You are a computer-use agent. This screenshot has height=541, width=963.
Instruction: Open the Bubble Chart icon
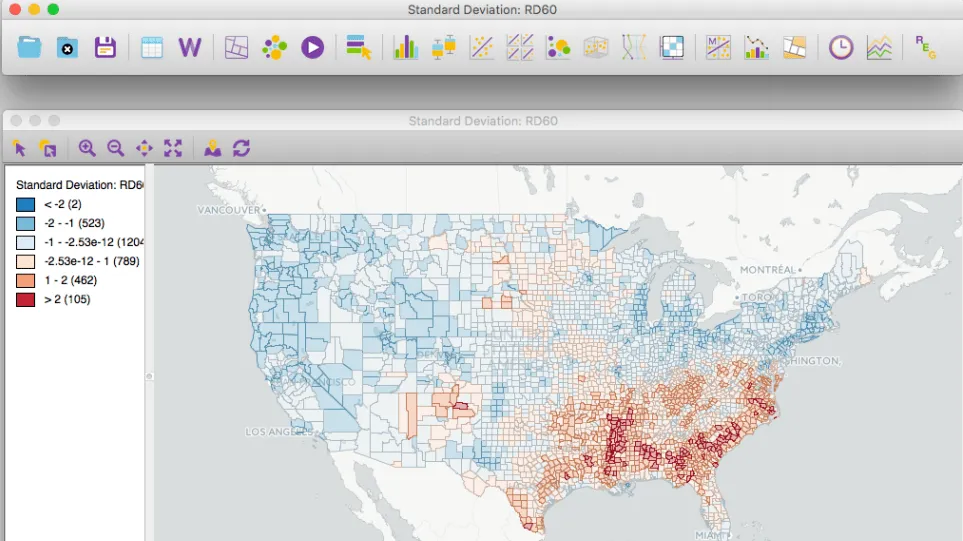[558, 47]
